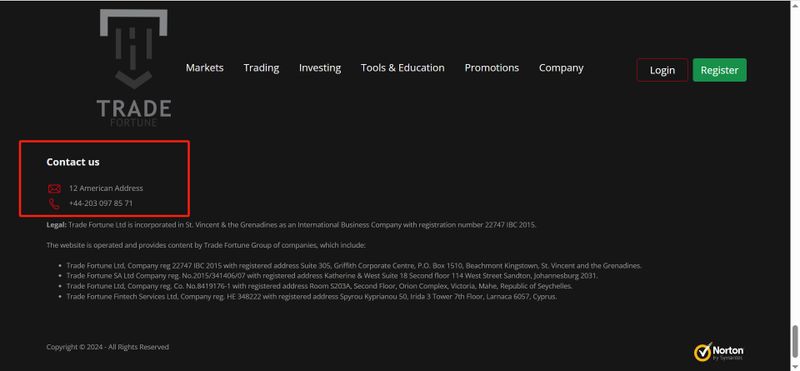This screenshot has width=800, height=371.
Task: Open the Promotions menu
Action: [x=491, y=68]
